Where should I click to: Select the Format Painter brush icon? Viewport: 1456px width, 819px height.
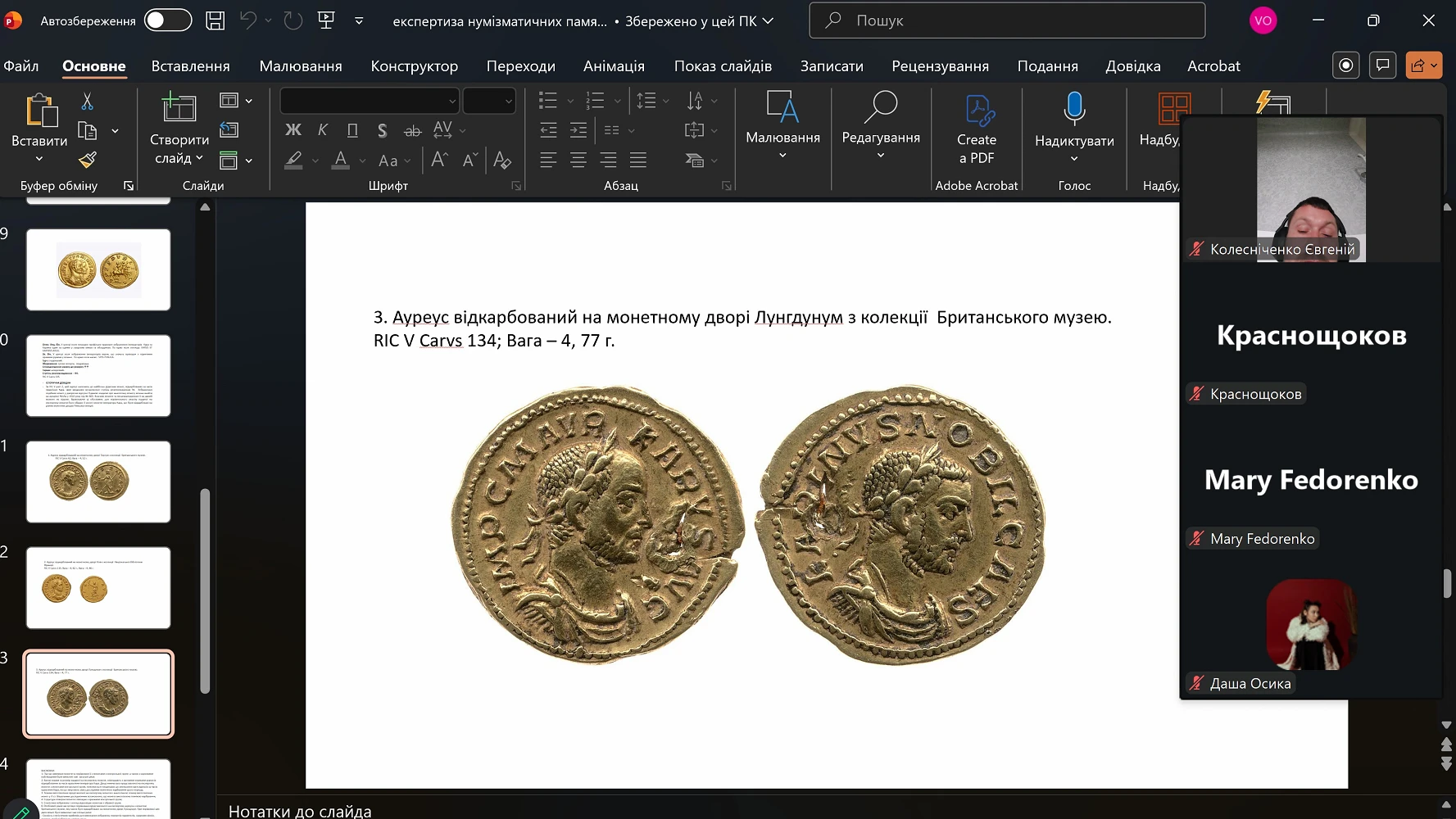(88, 160)
